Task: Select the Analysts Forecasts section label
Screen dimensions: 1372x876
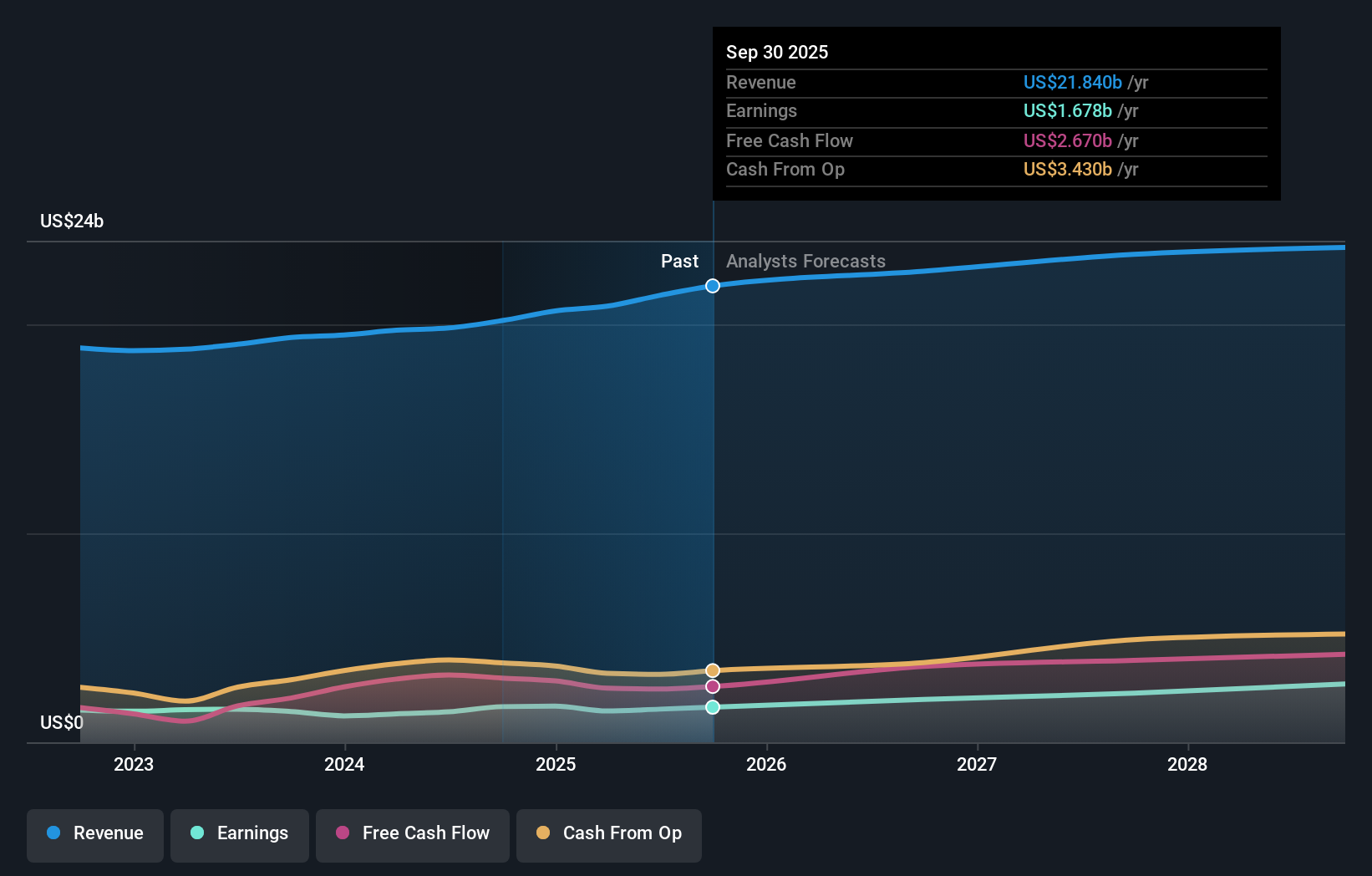Action: tap(805, 261)
